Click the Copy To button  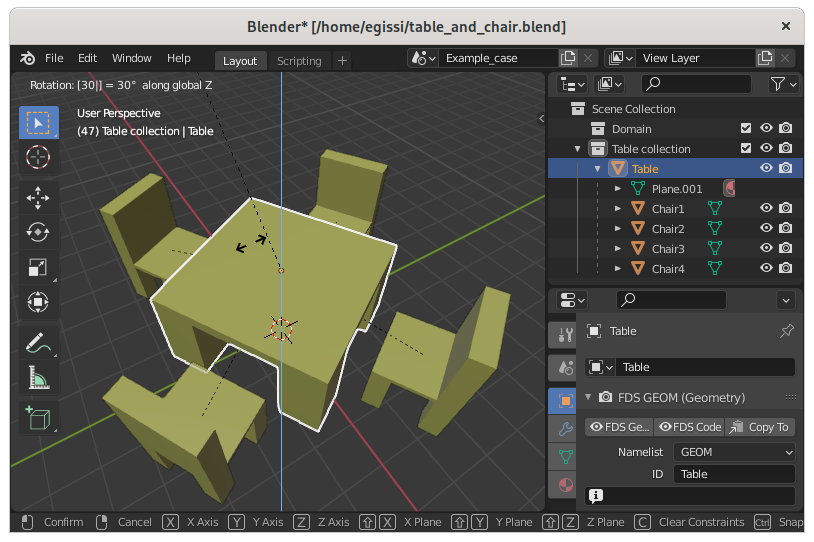click(x=760, y=427)
